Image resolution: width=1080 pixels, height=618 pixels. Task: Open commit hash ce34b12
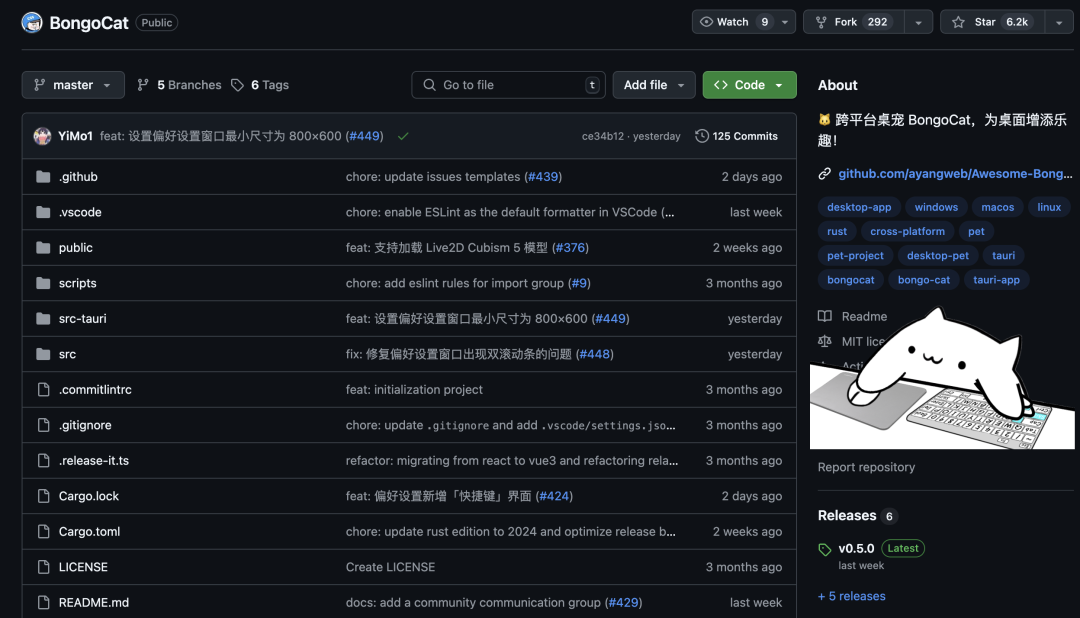tap(603, 136)
